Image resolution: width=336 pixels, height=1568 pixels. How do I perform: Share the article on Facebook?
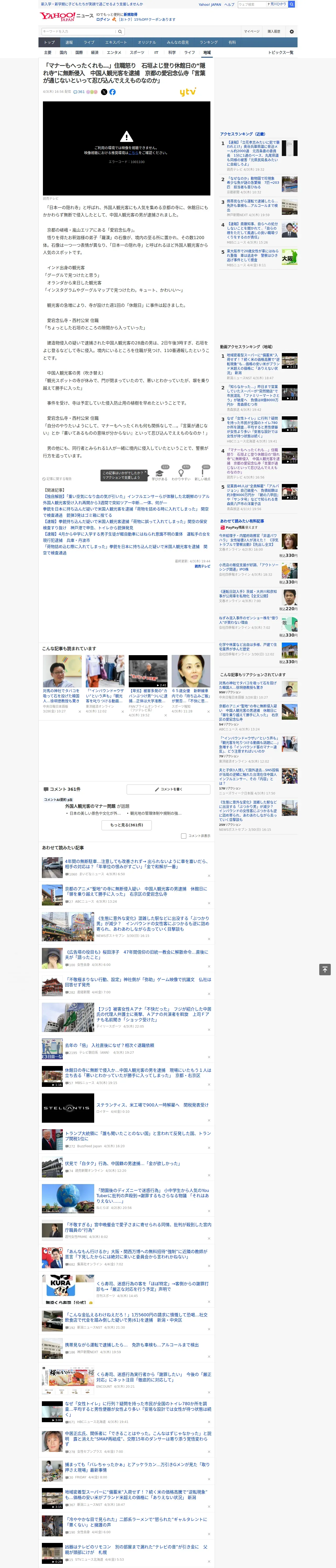(x=112, y=92)
